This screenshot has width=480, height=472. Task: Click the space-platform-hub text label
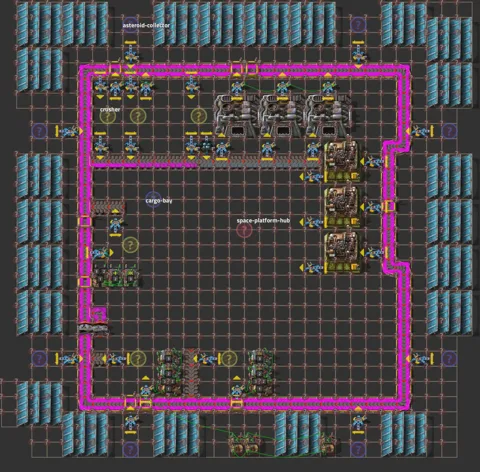(263, 220)
